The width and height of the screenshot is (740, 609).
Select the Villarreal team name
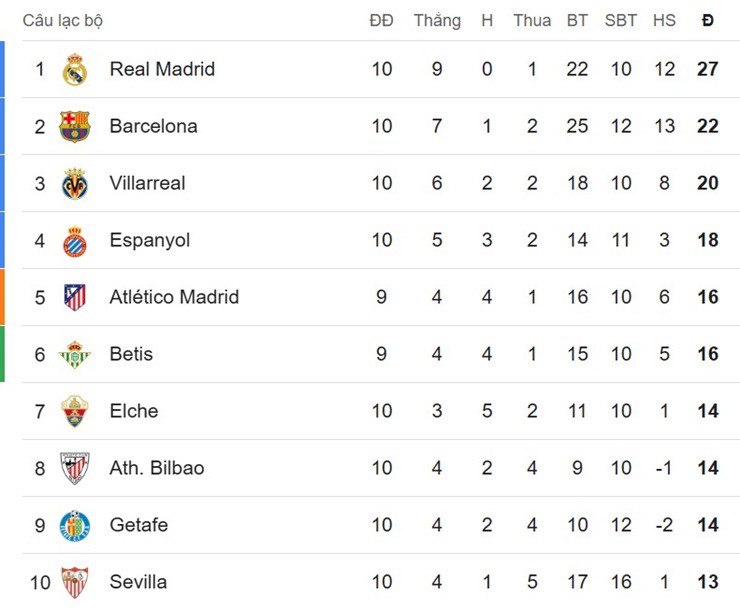(x=147, y=183)
